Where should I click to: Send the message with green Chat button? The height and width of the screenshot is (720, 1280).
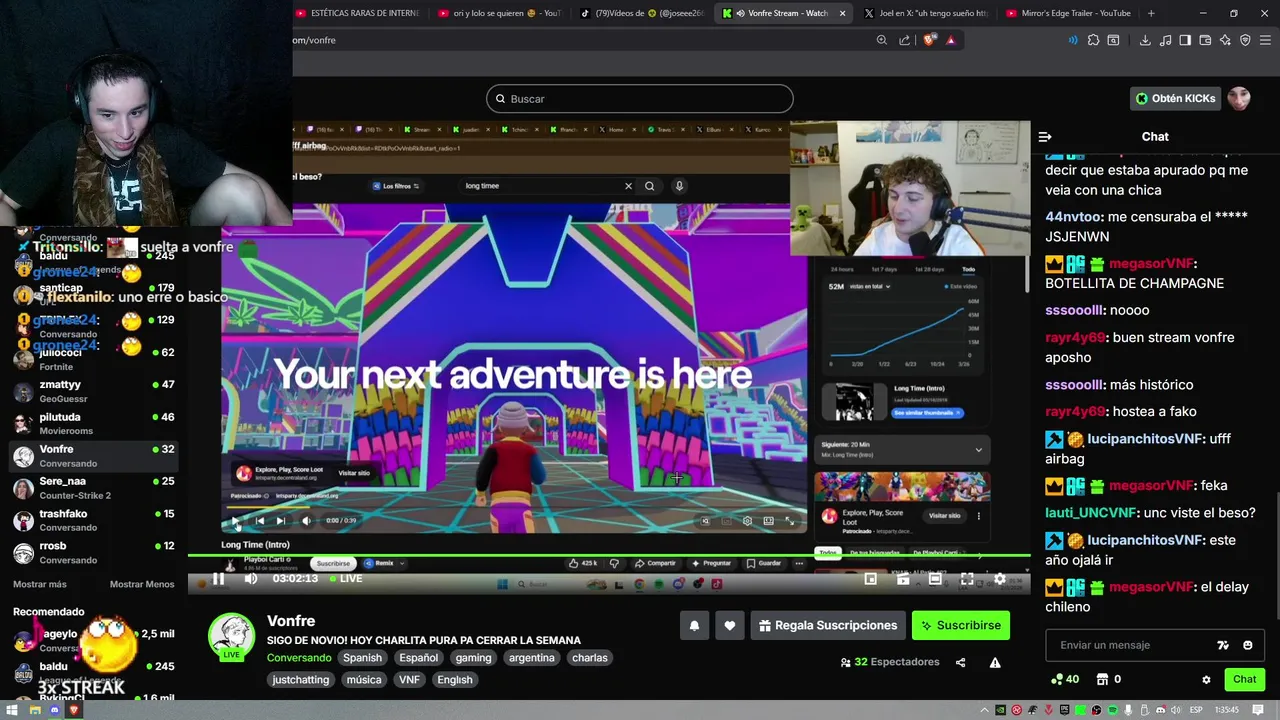pos(1244,679)
